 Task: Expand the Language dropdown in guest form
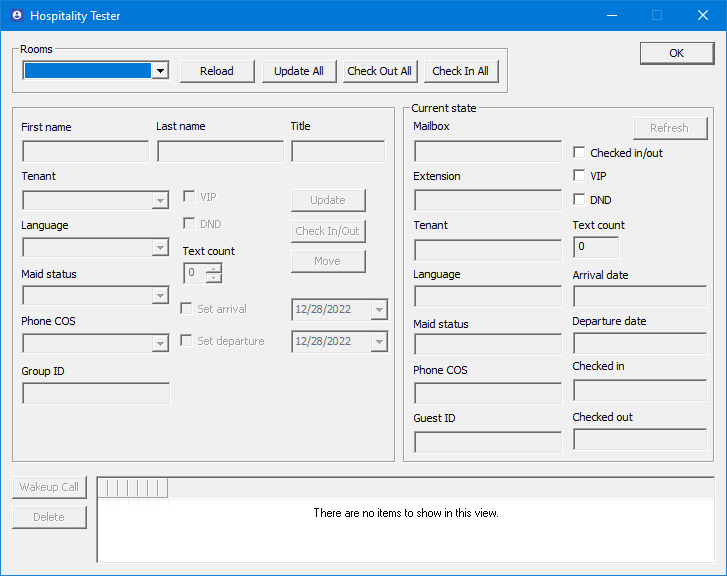(160, 248)
